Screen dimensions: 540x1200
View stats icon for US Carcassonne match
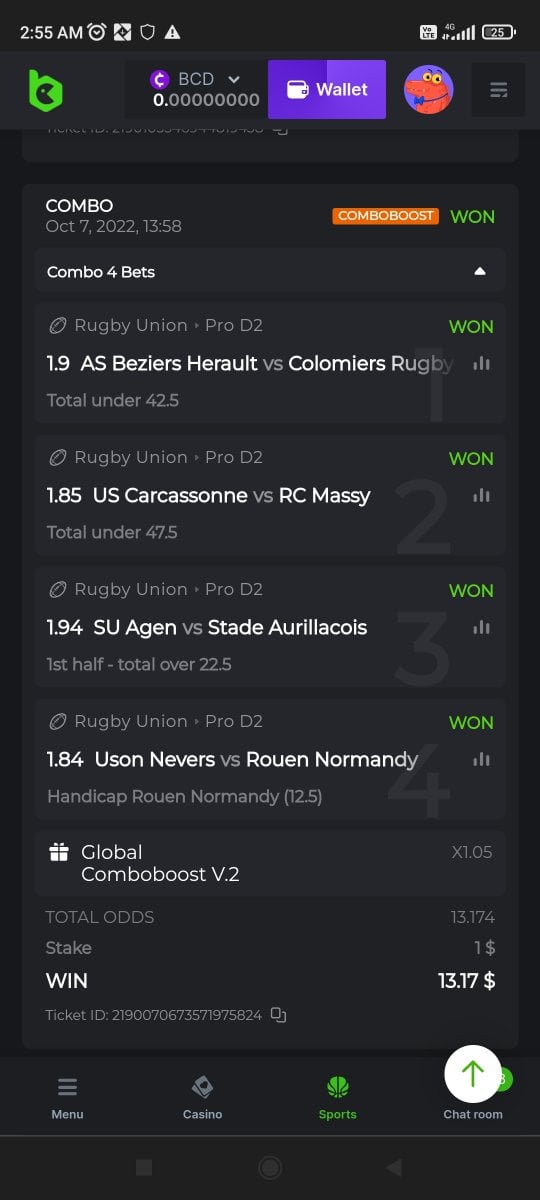coord(482,495)
